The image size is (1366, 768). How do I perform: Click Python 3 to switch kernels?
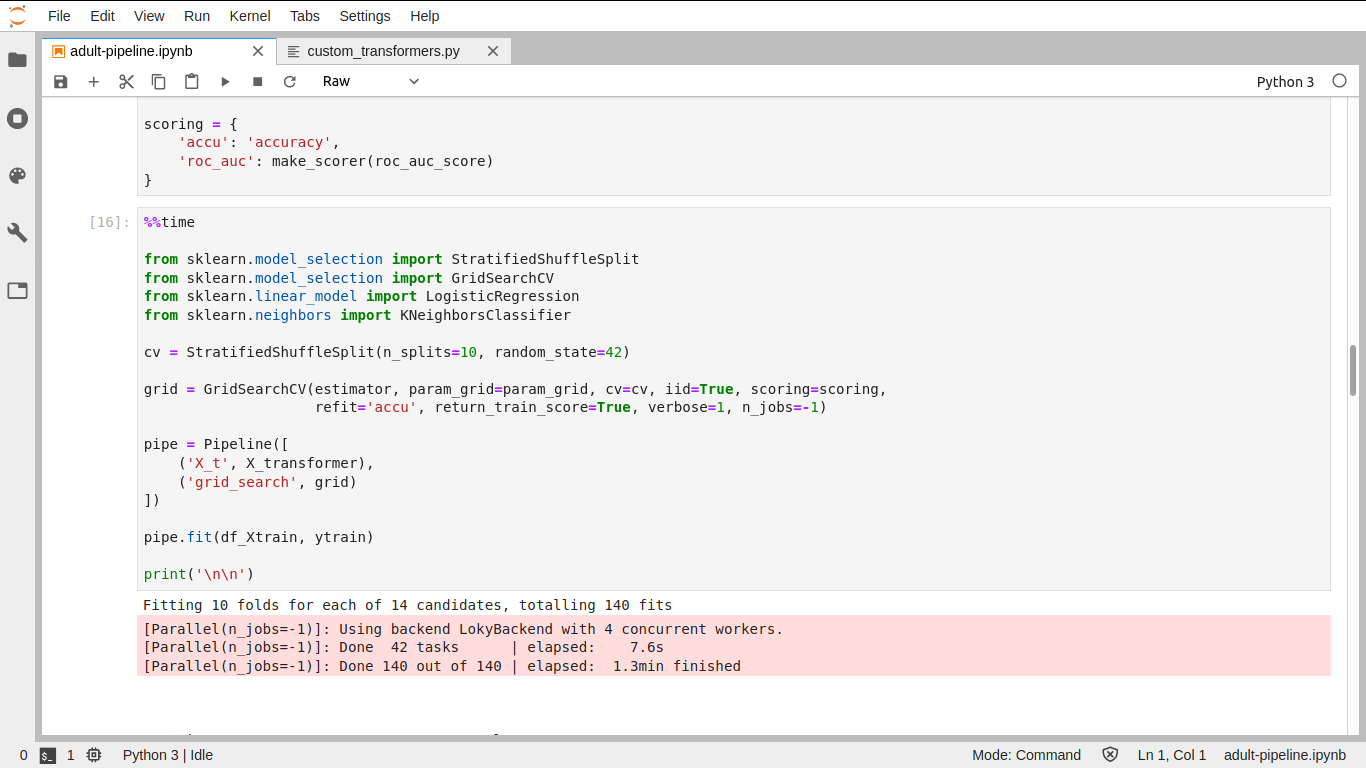click(1285, 81)
